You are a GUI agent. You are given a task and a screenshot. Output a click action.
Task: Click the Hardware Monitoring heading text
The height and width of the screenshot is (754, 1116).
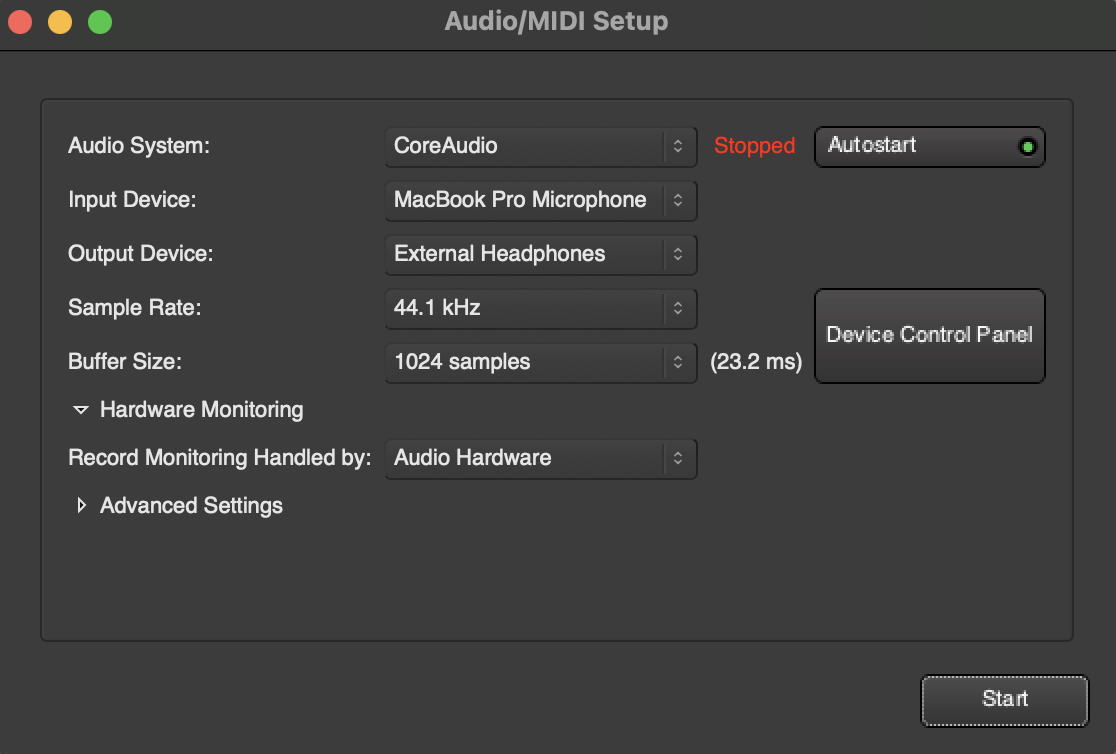(201, 410)
